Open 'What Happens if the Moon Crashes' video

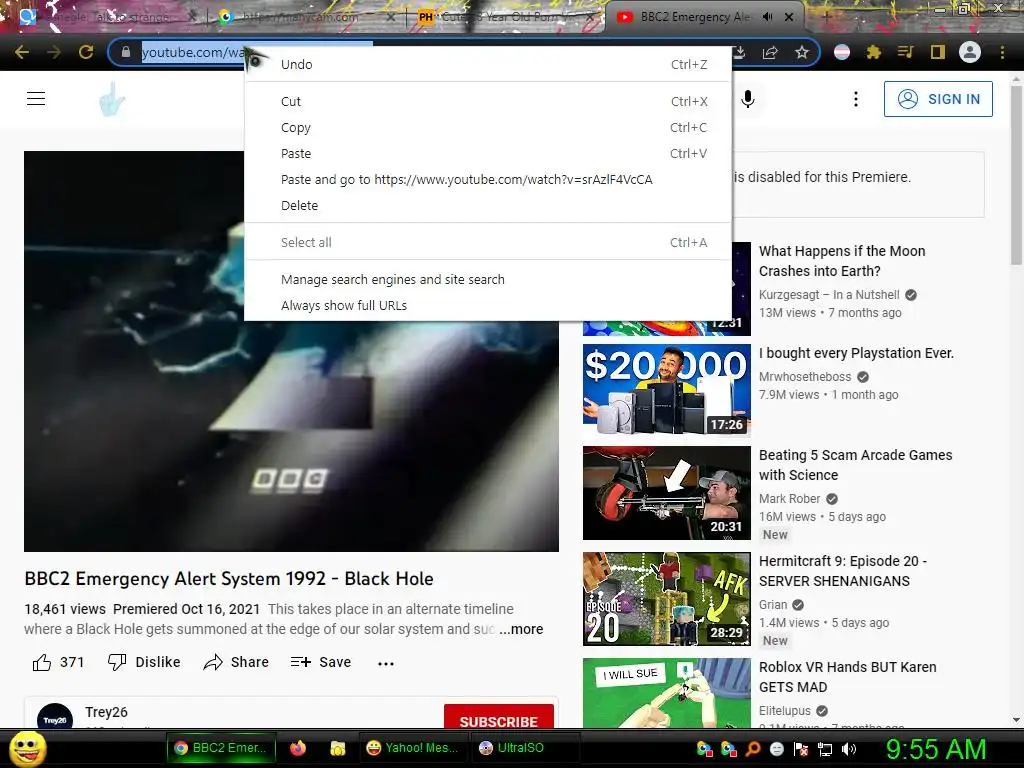point(842,261)
